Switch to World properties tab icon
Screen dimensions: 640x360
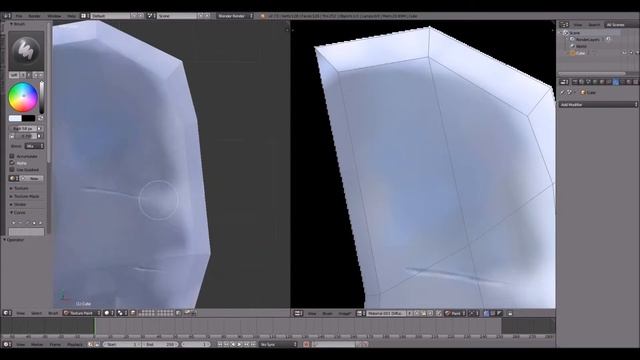595,82
